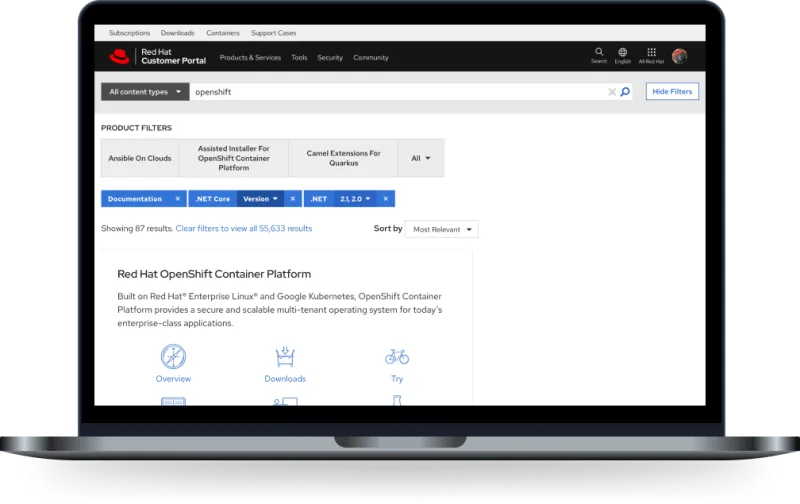Open the .NET Core Version dropdown
800x504 pixels.
click(260, 199)
